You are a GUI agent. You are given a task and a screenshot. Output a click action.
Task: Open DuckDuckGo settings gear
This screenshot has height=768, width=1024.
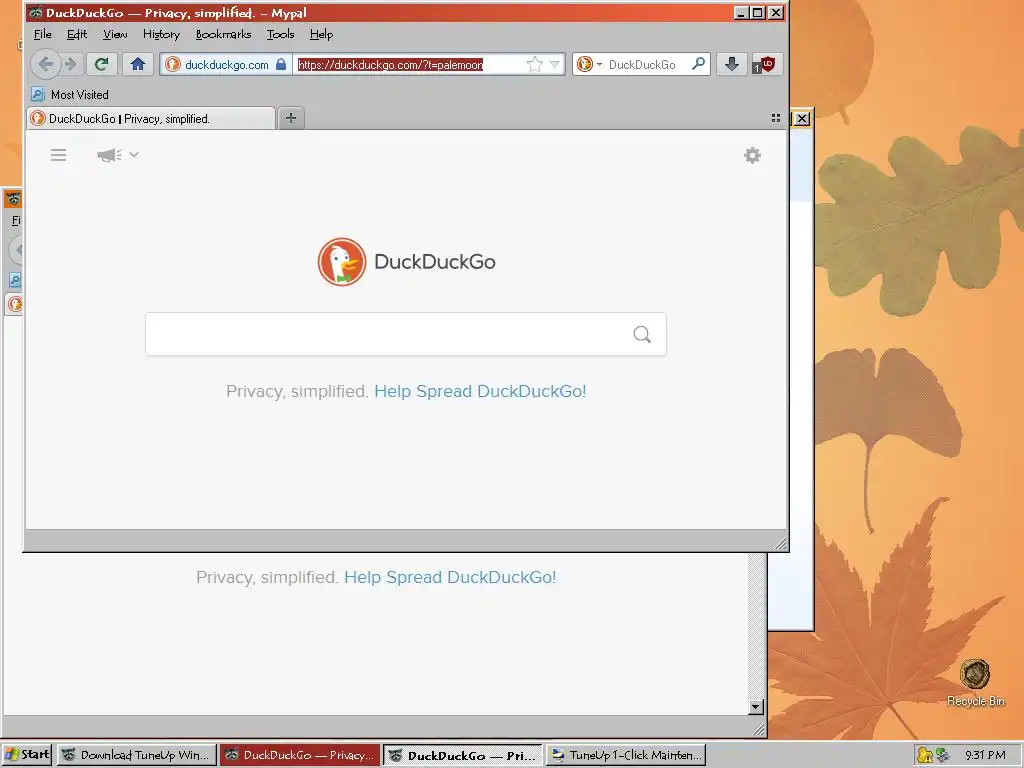752,155
